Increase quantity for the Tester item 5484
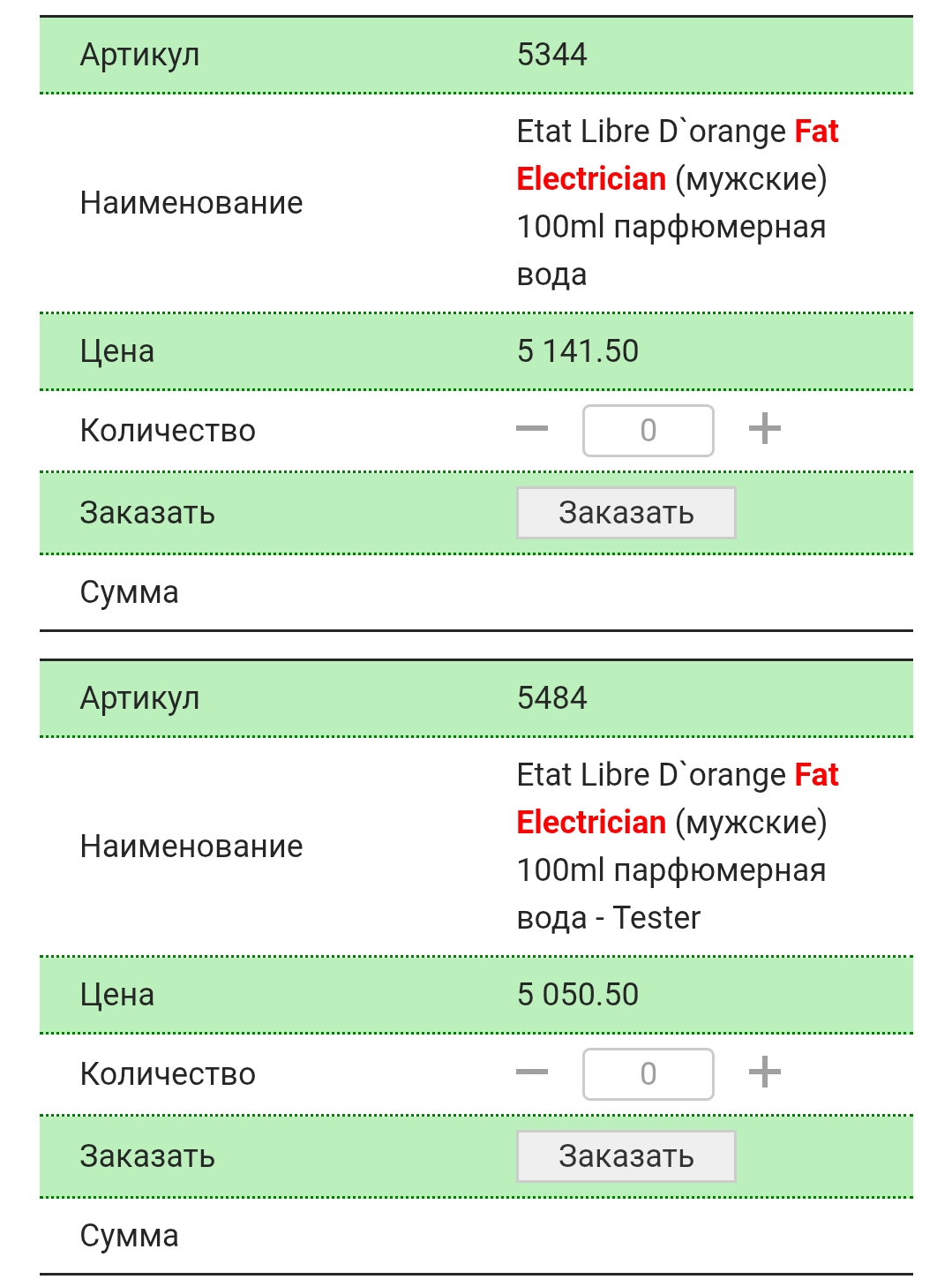The image size is (952, 1287). click(765, 1073)
